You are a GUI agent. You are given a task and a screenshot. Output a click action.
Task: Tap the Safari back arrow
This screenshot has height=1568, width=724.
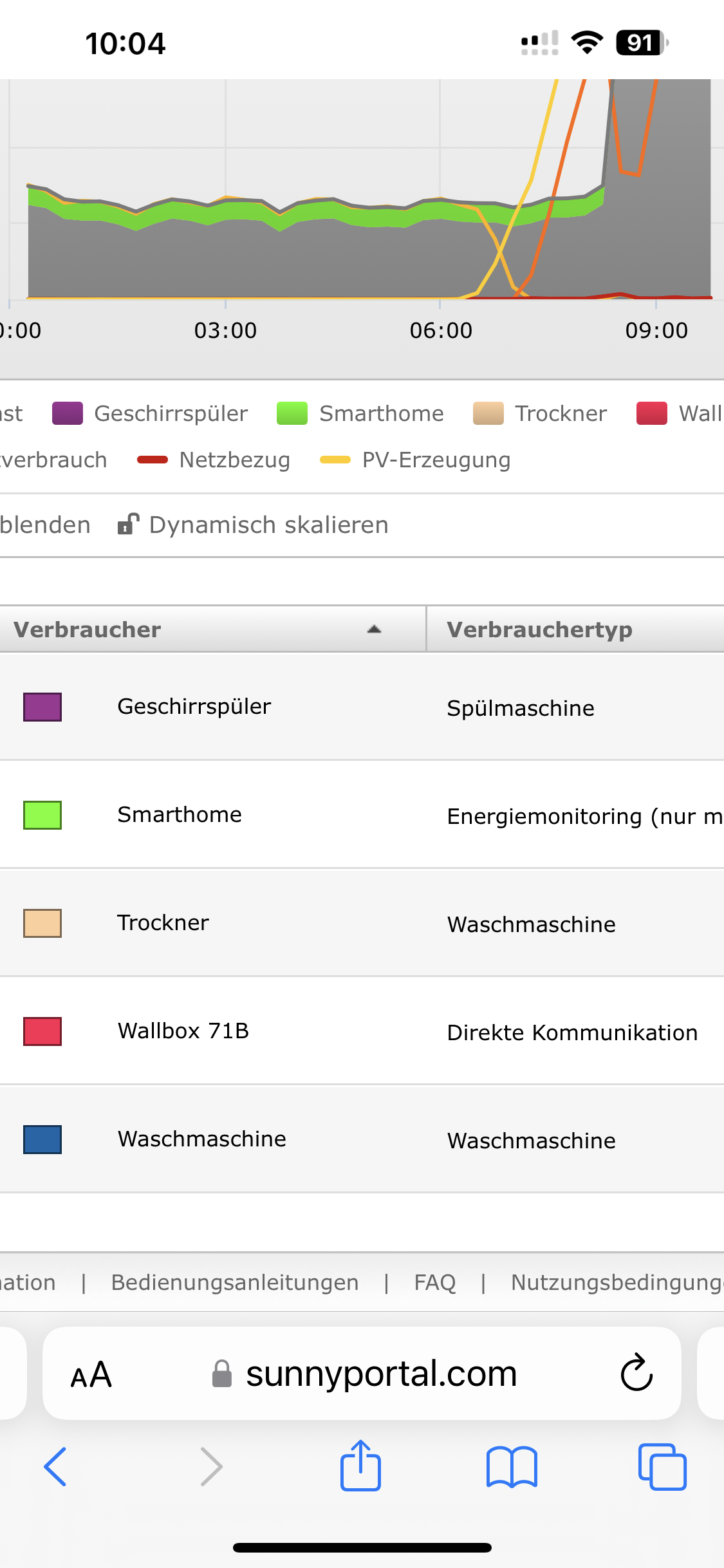tap(55, 1466)
